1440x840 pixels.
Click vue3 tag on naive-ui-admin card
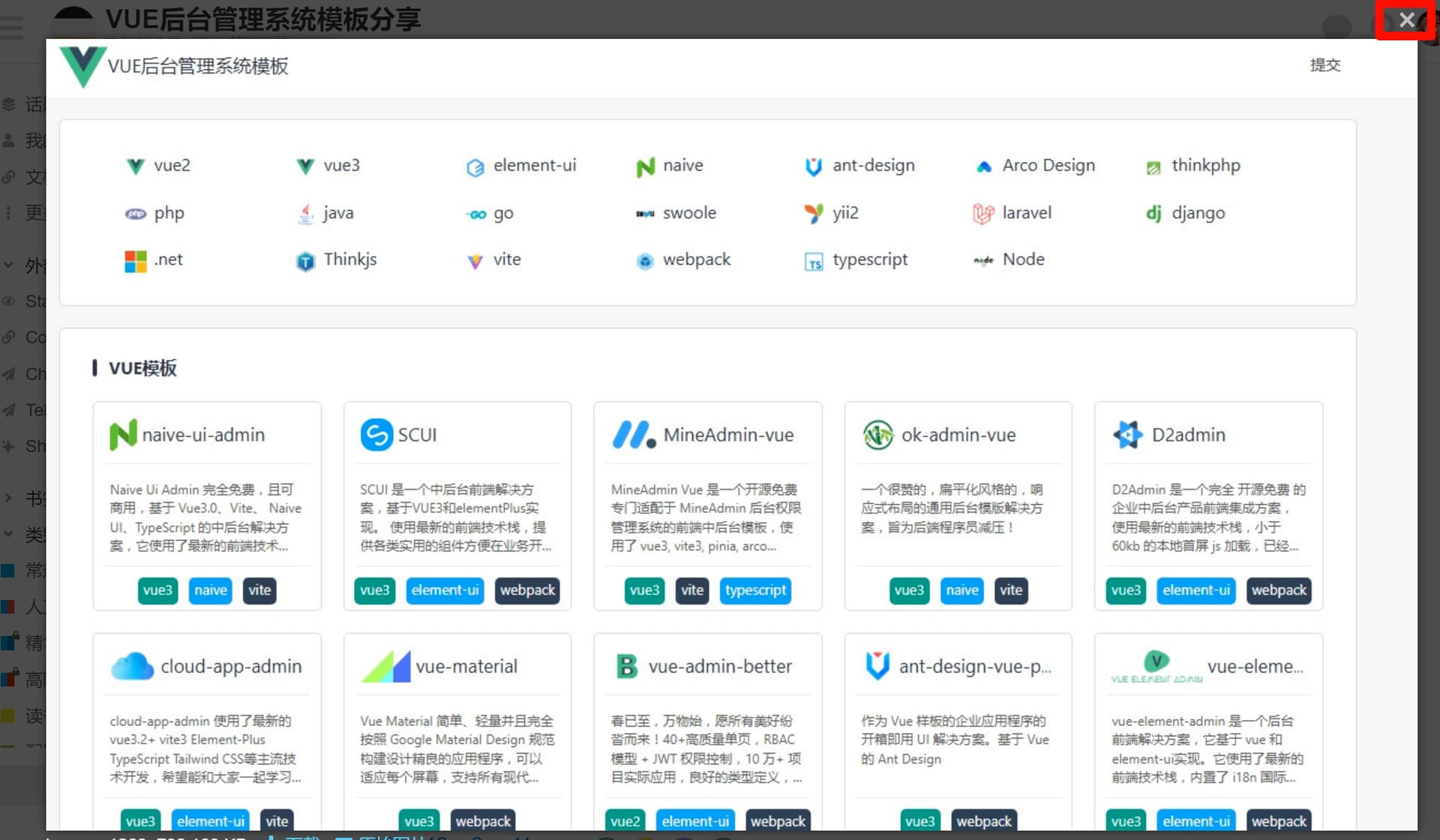tap(157, 590)
